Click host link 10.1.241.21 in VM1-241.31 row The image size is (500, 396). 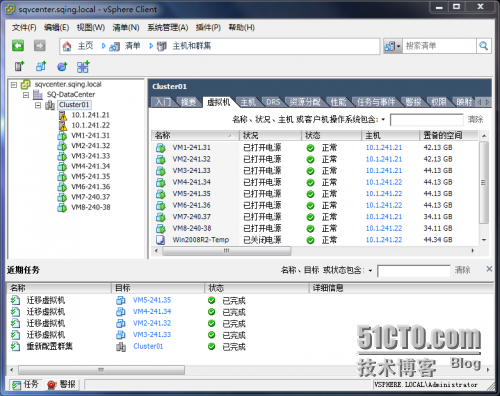384,148
